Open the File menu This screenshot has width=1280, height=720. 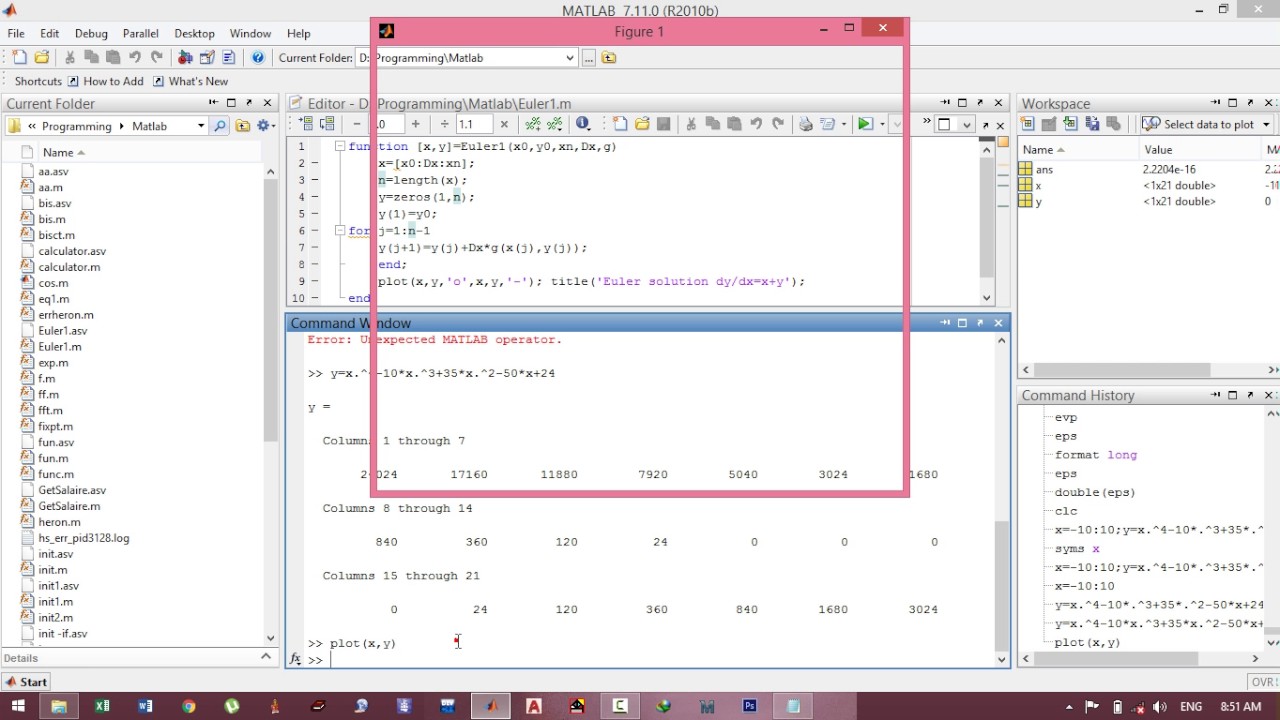16,33
